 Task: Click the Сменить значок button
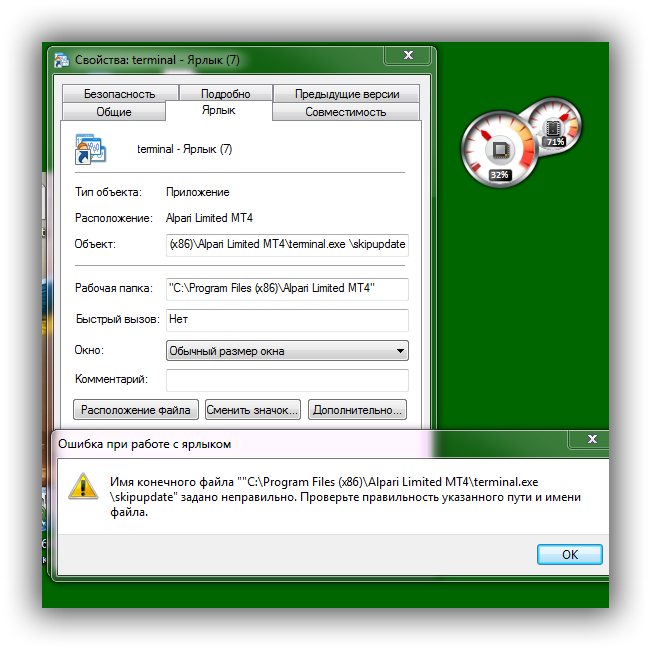click(252, 410)
